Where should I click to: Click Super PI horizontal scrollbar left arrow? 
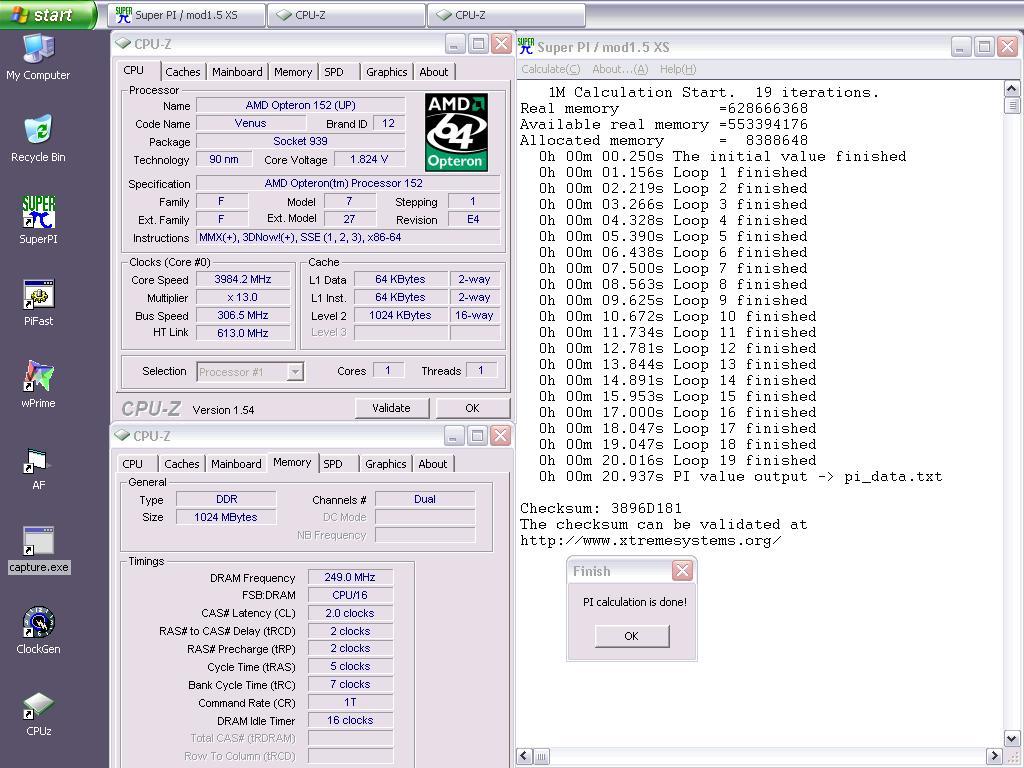coord(525,756)
